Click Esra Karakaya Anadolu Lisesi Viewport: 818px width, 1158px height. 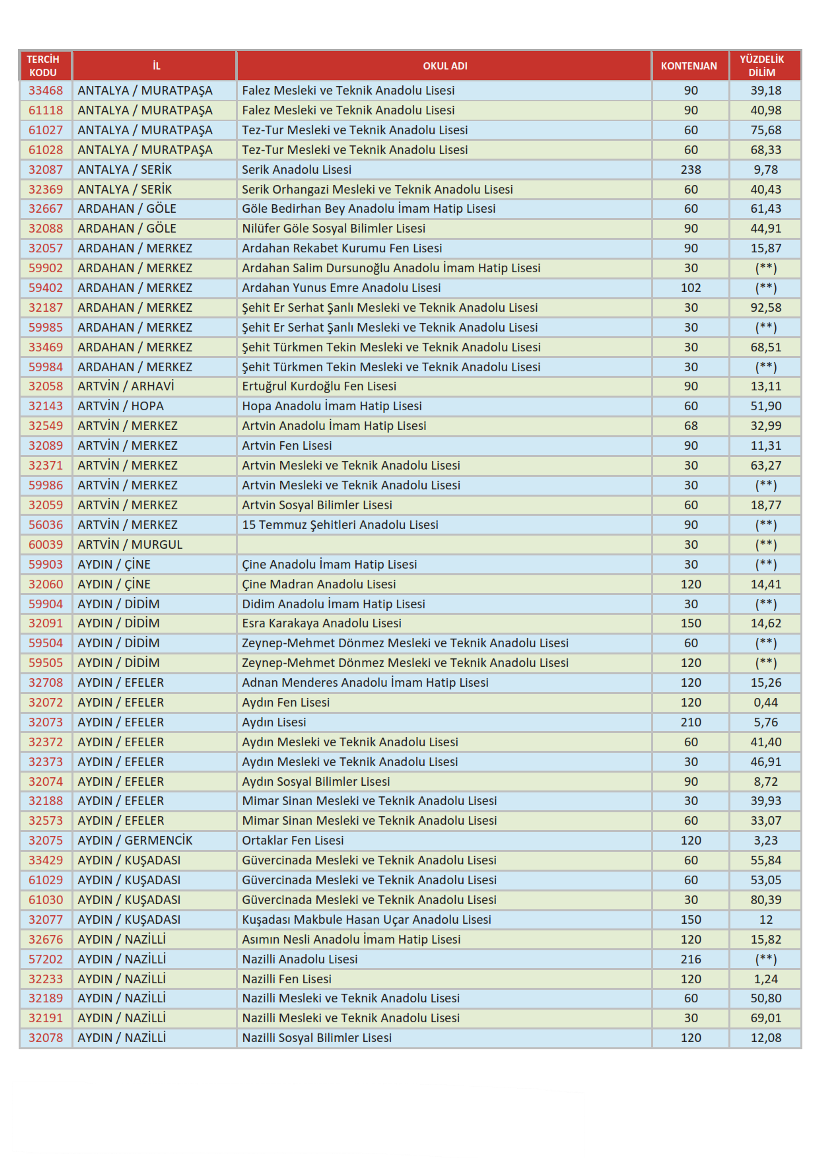tap(322, 623)
